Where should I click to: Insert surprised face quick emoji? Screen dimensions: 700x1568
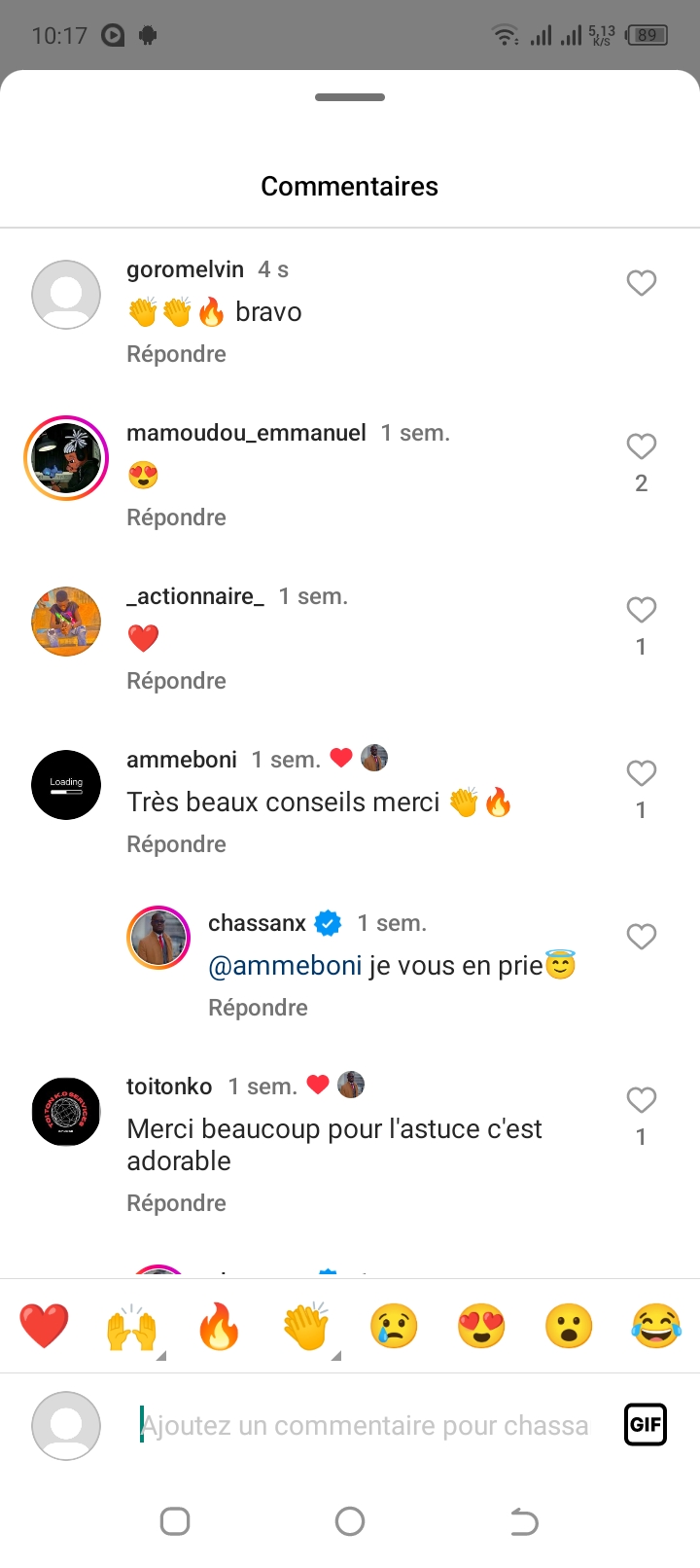coord(569,1326)
